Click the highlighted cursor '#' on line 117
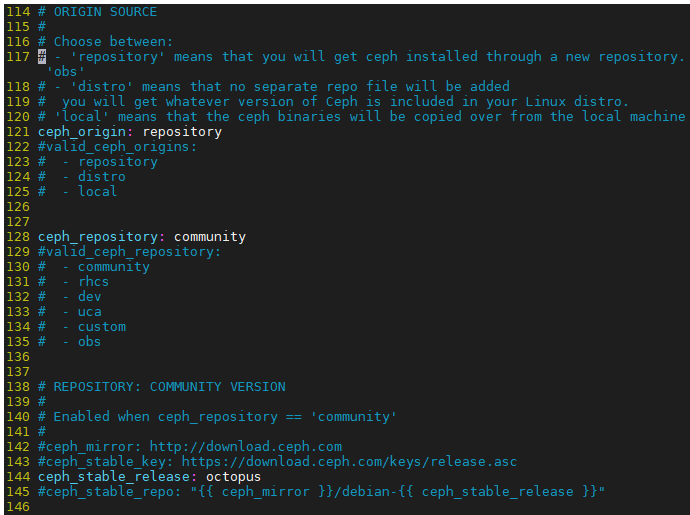 pyautogui.click(x=42, y=57)
